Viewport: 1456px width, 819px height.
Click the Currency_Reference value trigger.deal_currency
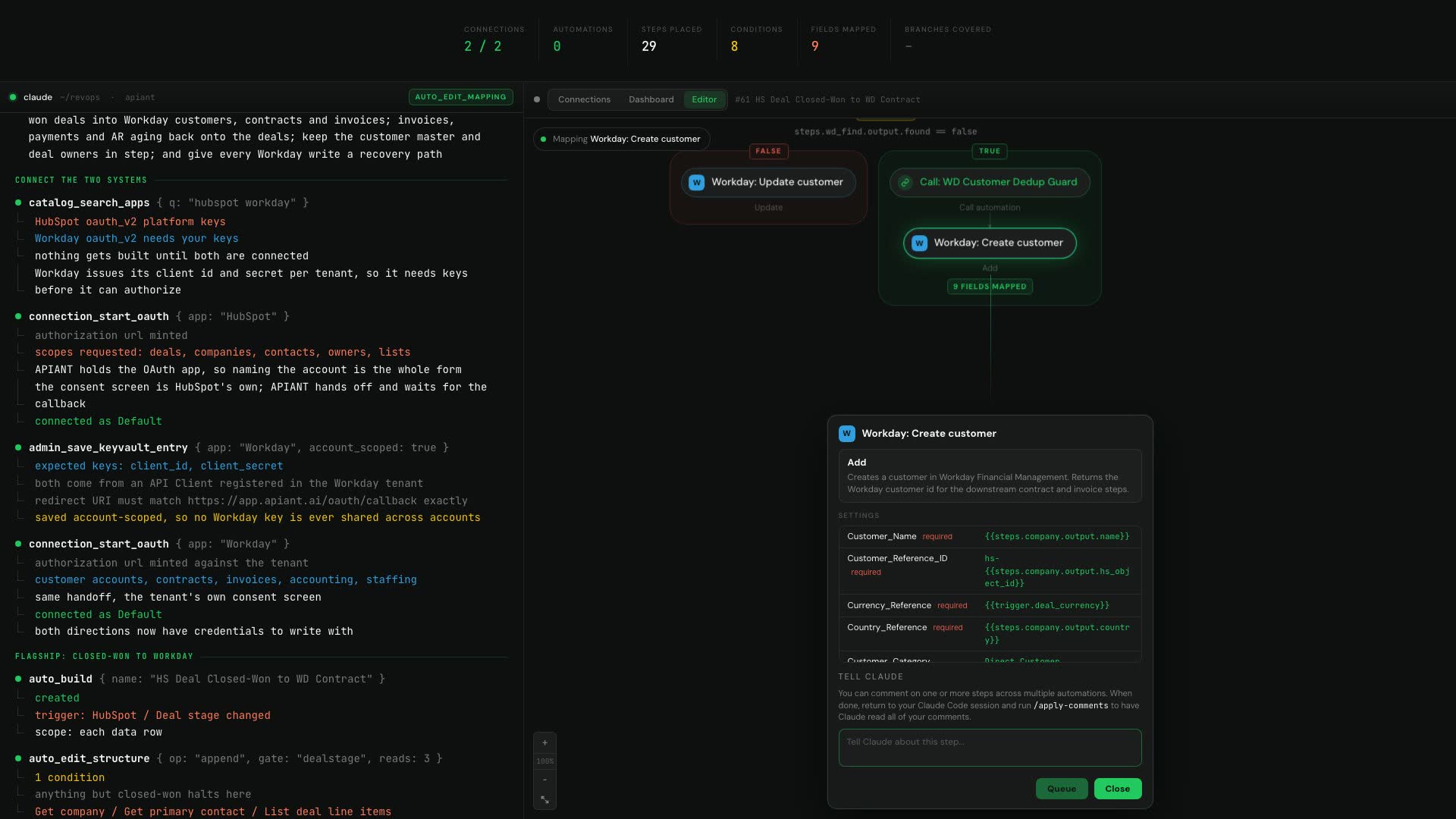(1046, 606)
